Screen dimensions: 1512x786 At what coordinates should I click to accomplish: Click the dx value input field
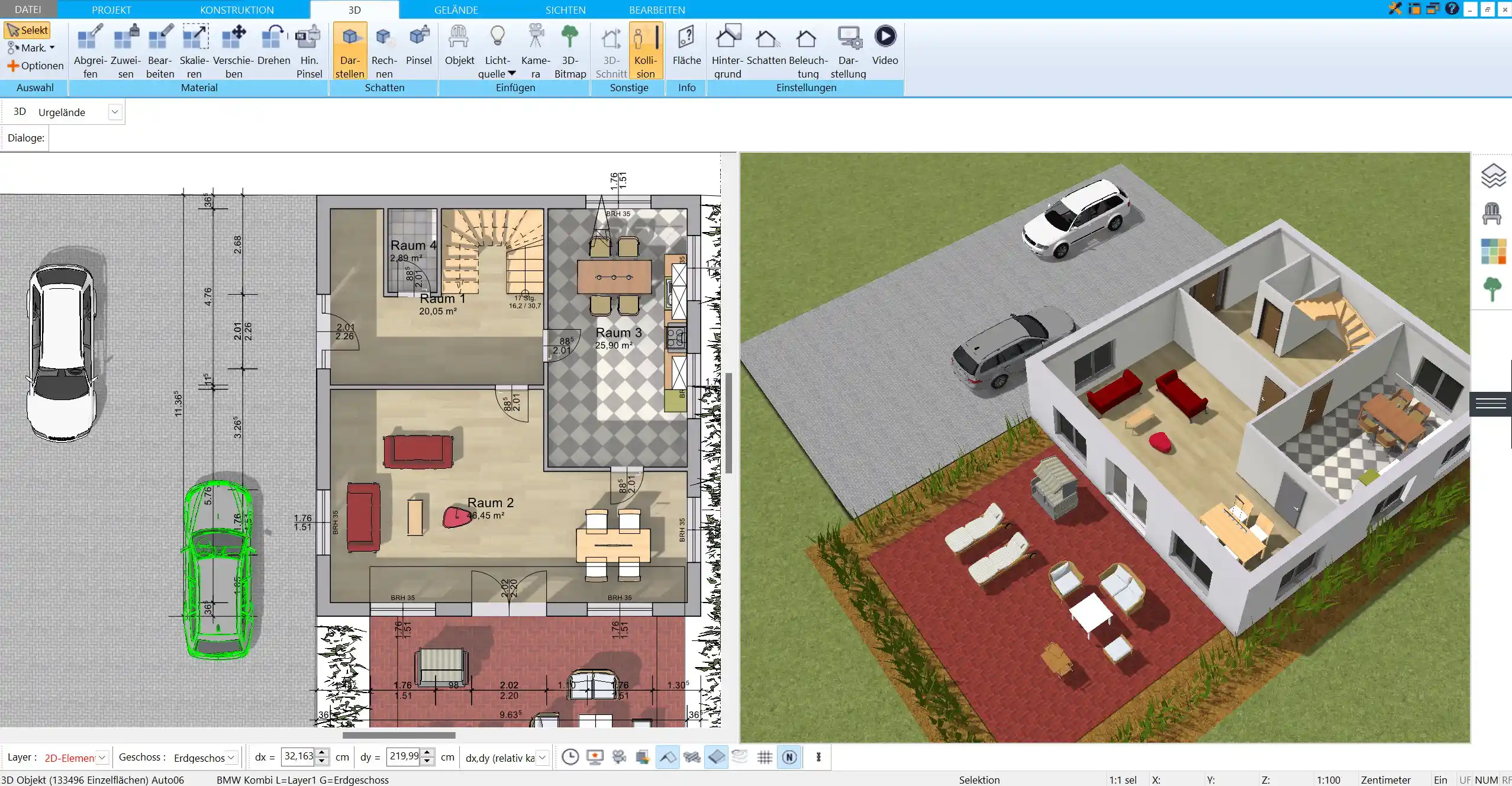click(298, 756)
